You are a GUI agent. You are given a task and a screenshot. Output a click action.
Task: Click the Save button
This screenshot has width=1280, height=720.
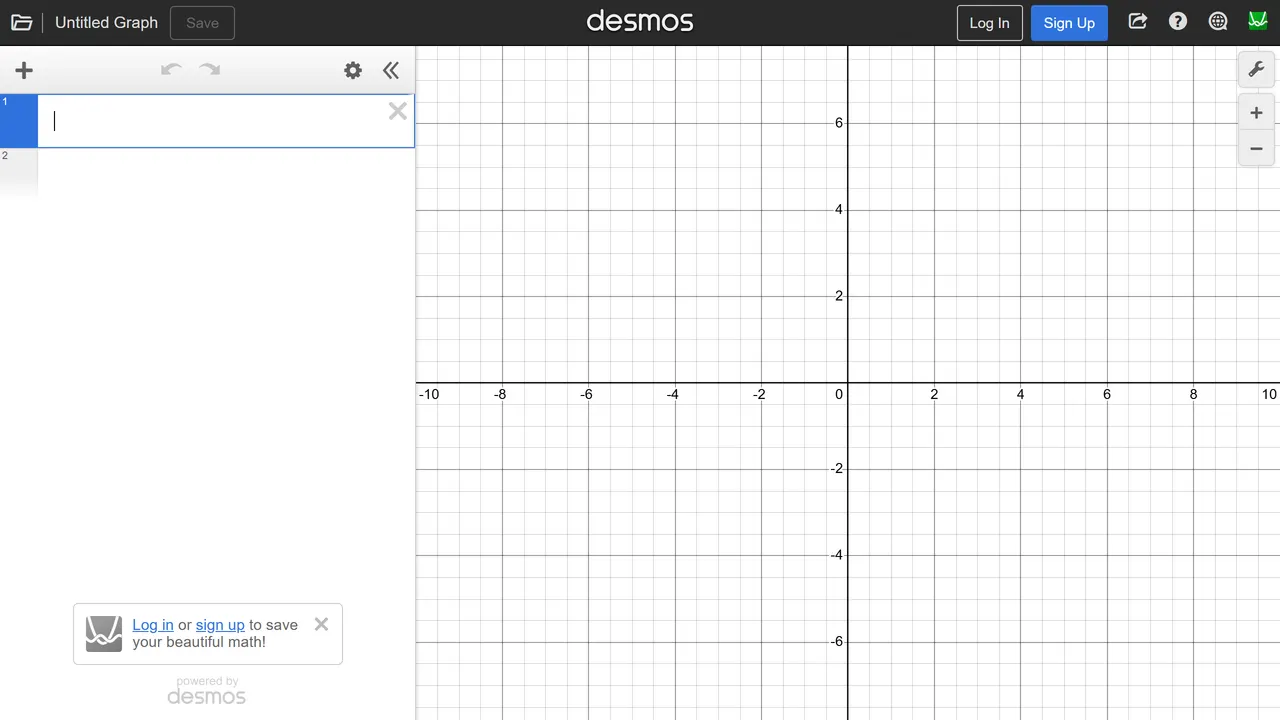click(x=202, y=22)
